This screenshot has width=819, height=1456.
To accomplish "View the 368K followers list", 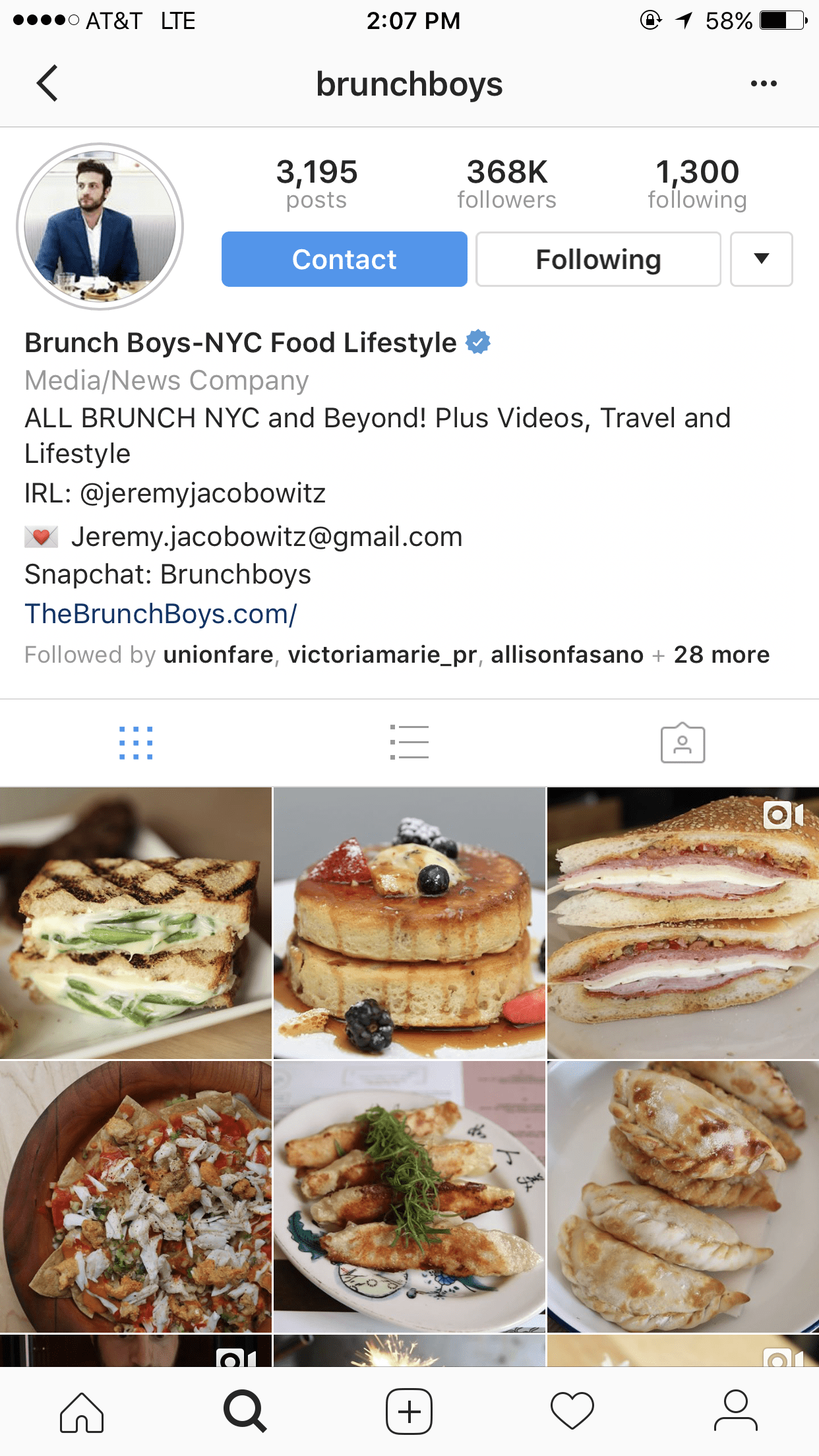I will 507,183.
